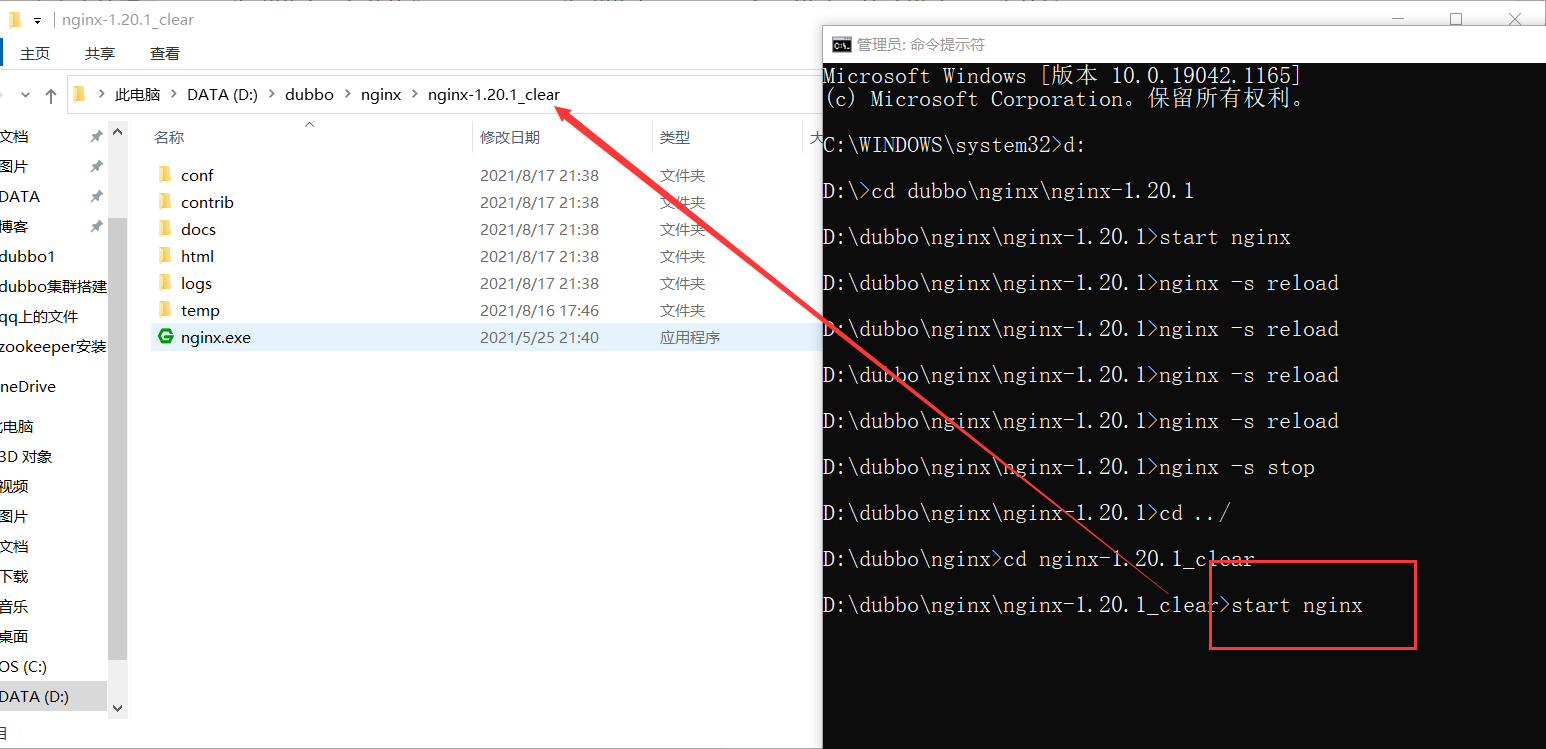The image size is (1546, 749).
Task: Click 'cd ../' command line in terminal
Action: pyautogui.click(x=1027, y=513)
